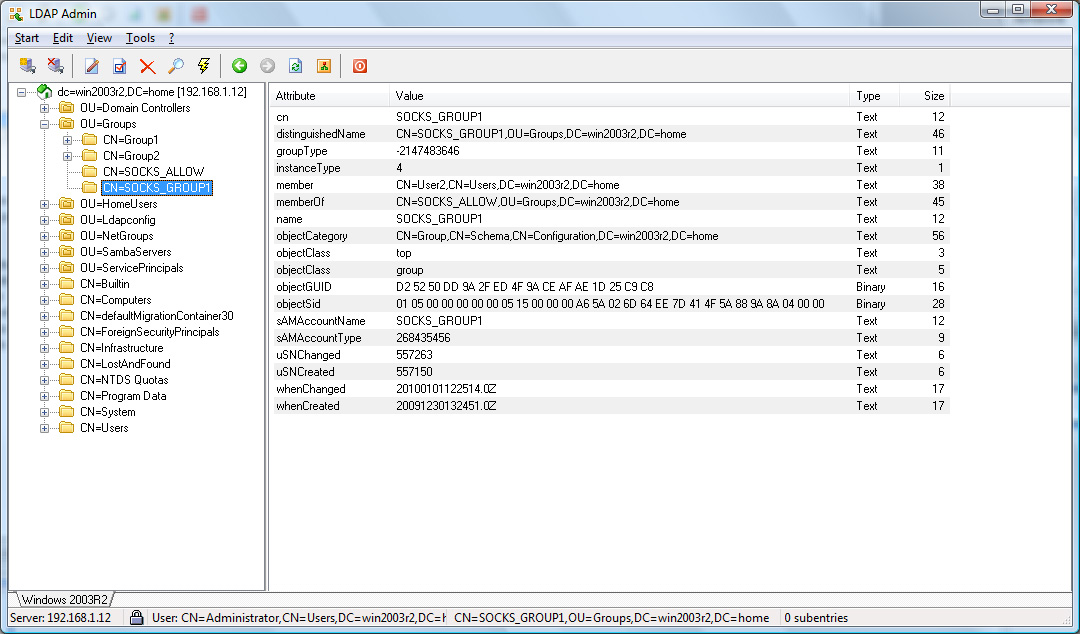Select CN=Infrastructure in the tree
The image size is (1080, 634).
(x=121, y=348)
